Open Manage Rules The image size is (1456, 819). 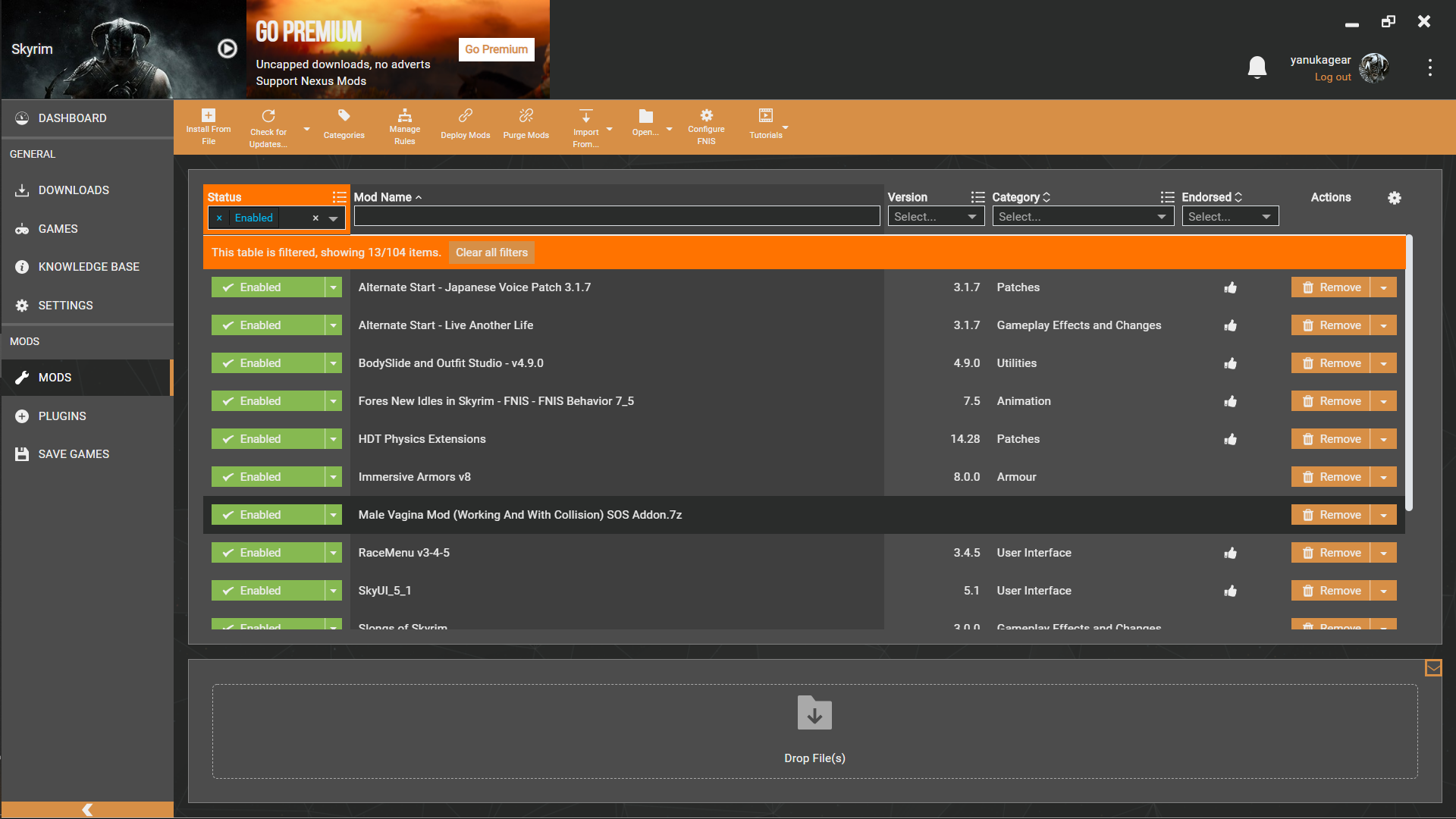[405, 115]
